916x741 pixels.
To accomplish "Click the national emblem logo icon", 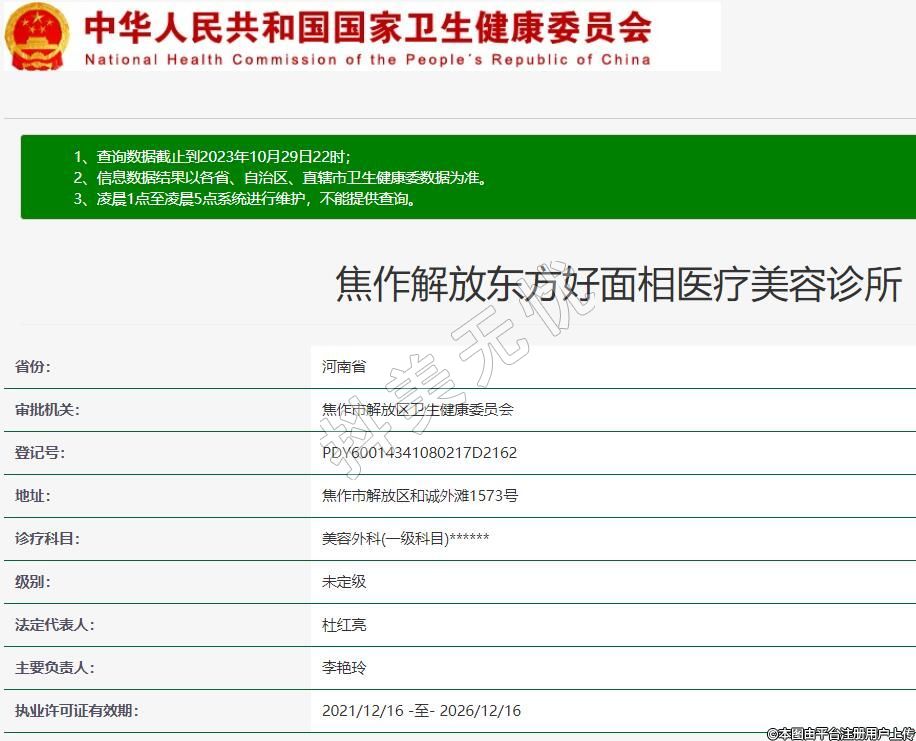I will 38,36.
